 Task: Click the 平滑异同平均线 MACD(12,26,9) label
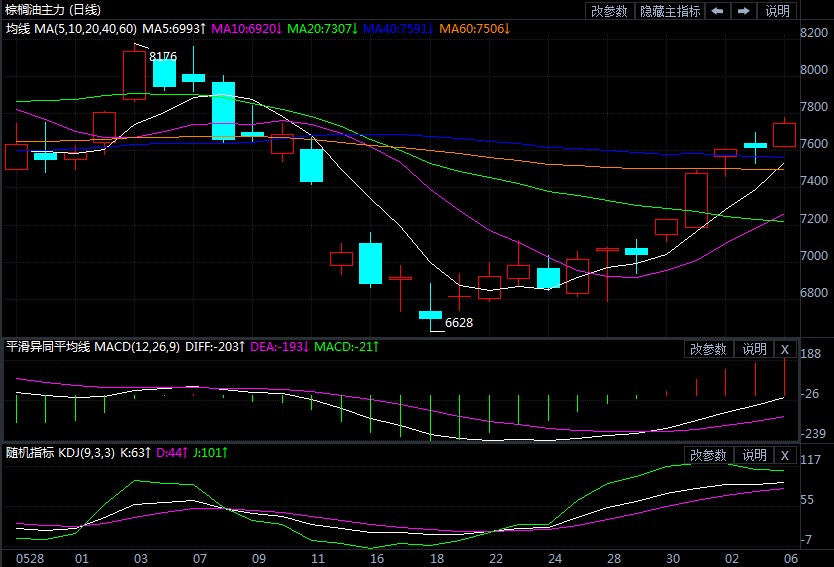pos(94,347)
